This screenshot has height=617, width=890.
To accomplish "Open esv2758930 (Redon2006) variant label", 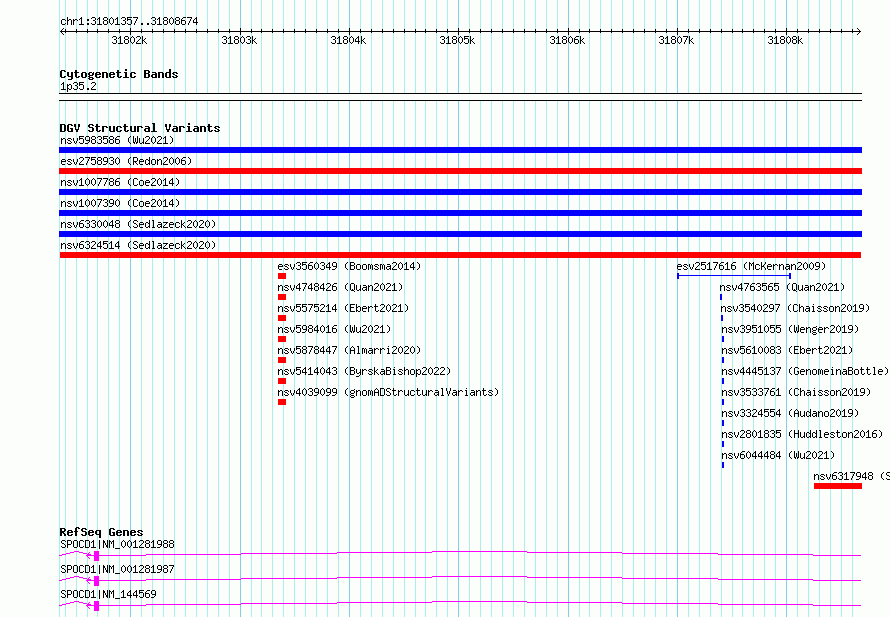I will (x=126, y=161).
